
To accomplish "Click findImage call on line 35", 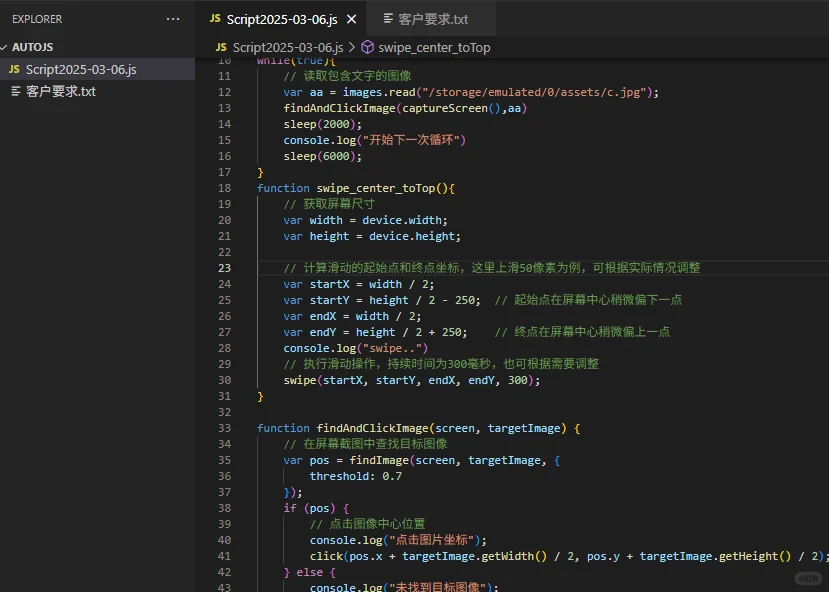I will (x=379, y=460).
